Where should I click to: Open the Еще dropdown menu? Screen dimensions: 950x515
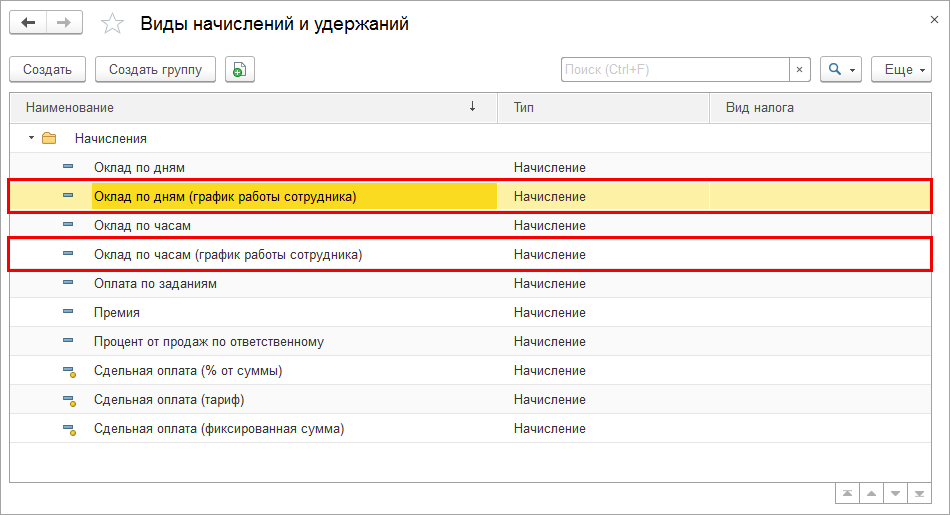(x=902, y=70)
